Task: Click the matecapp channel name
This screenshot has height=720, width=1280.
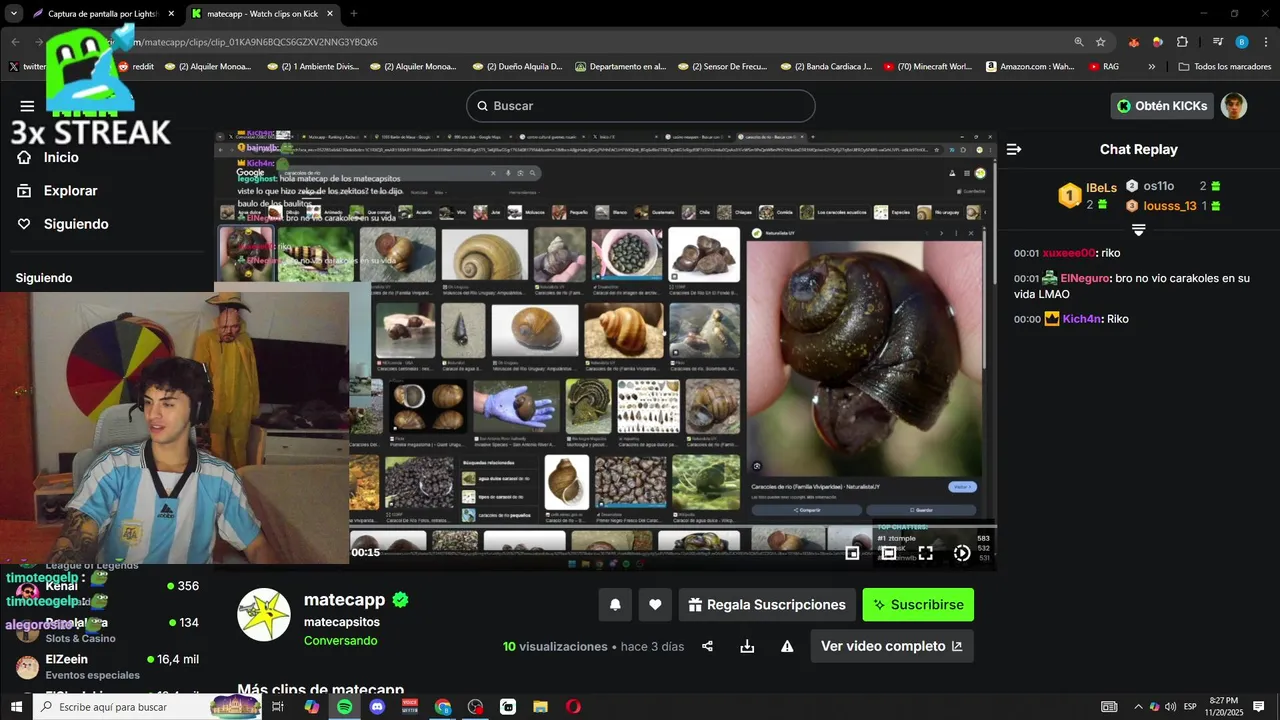Action: (344, 600)
